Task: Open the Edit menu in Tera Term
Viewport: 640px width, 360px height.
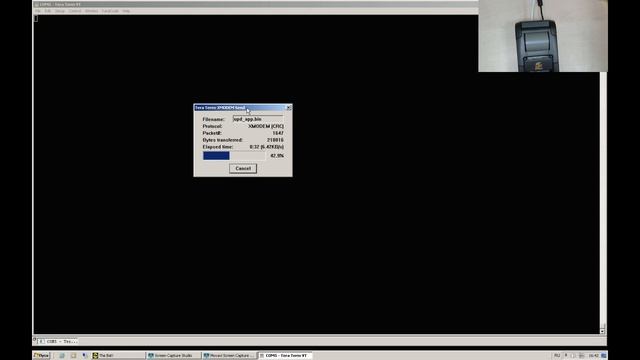Action: click(48, 11)
